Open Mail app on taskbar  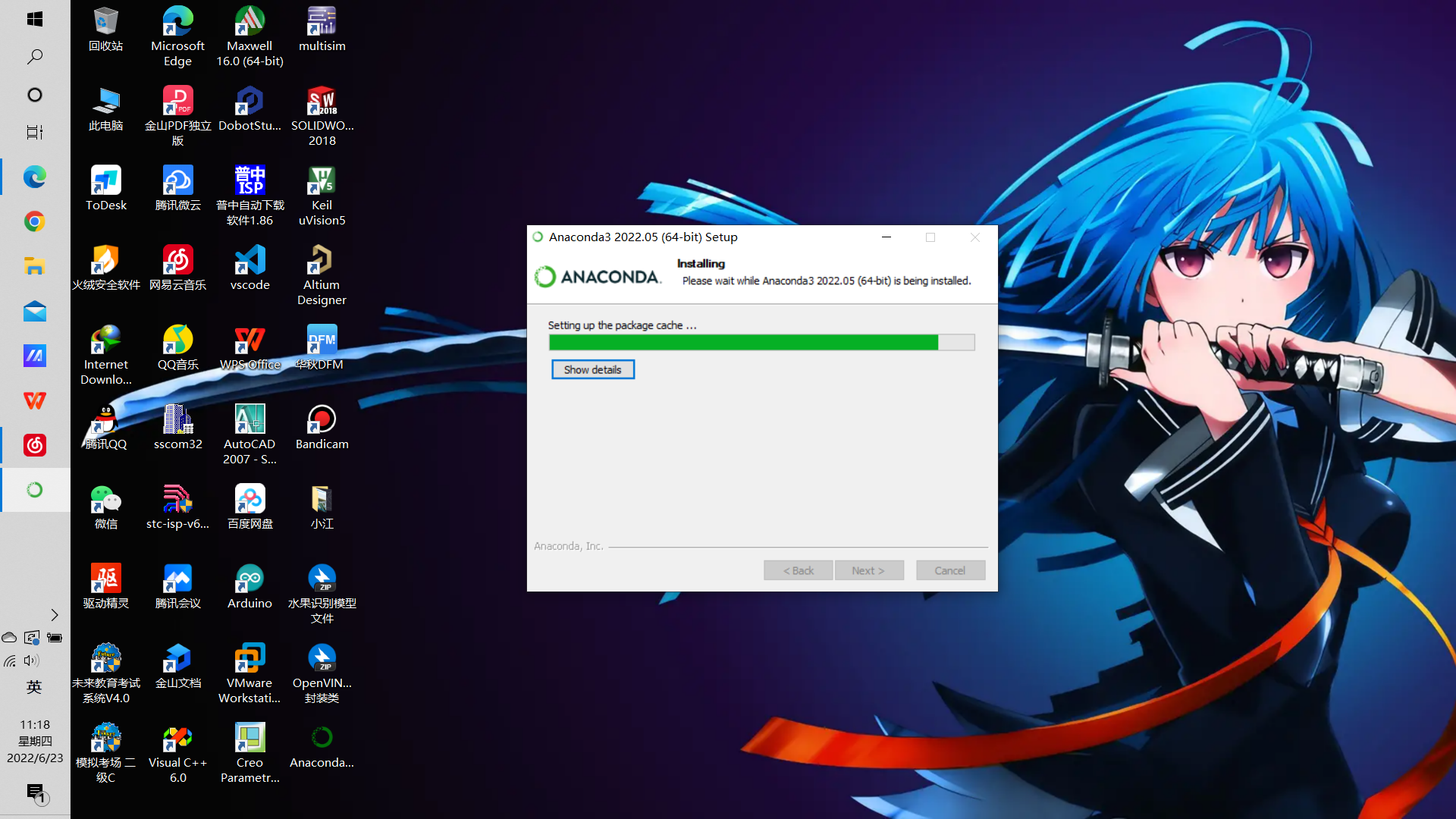tap(35, 311)
